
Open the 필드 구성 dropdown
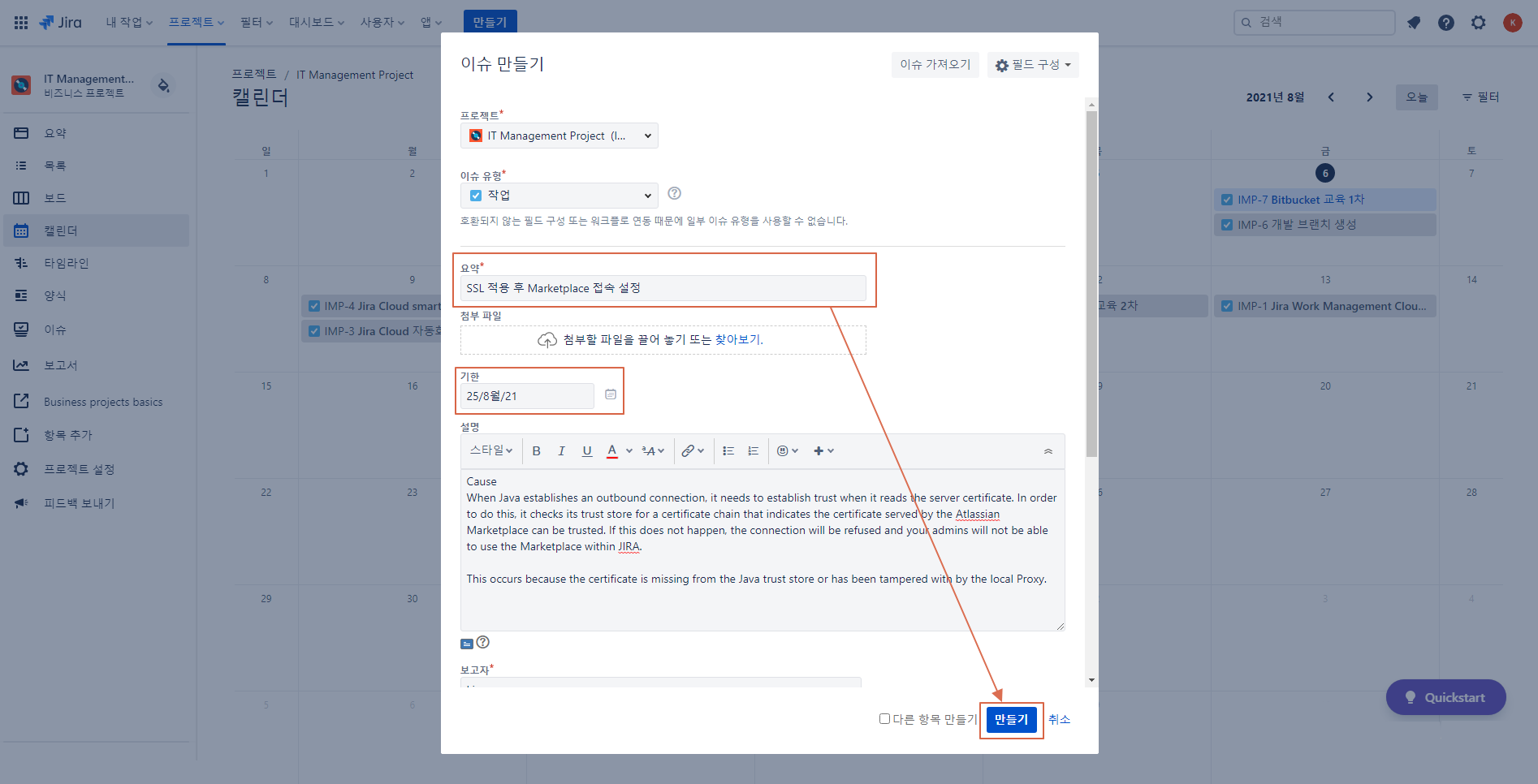pyautogui.click(x=1033, y=65)
